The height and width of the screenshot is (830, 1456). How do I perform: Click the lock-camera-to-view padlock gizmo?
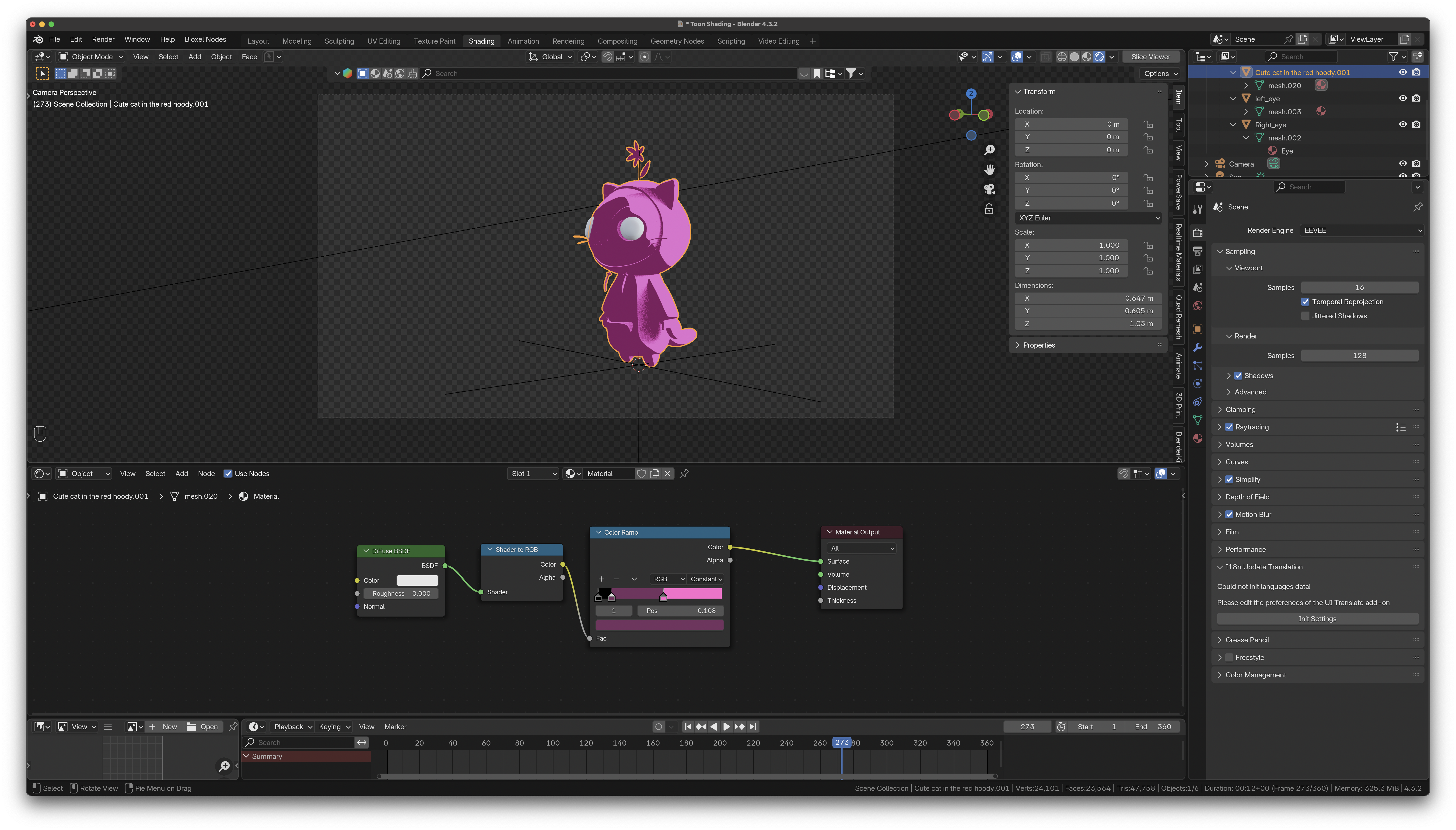click(x=989, y=209)
